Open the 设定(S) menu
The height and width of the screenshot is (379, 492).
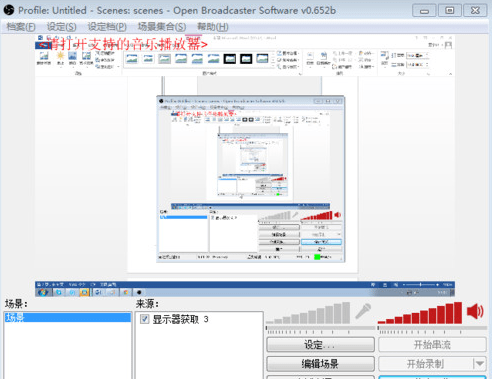61,27
